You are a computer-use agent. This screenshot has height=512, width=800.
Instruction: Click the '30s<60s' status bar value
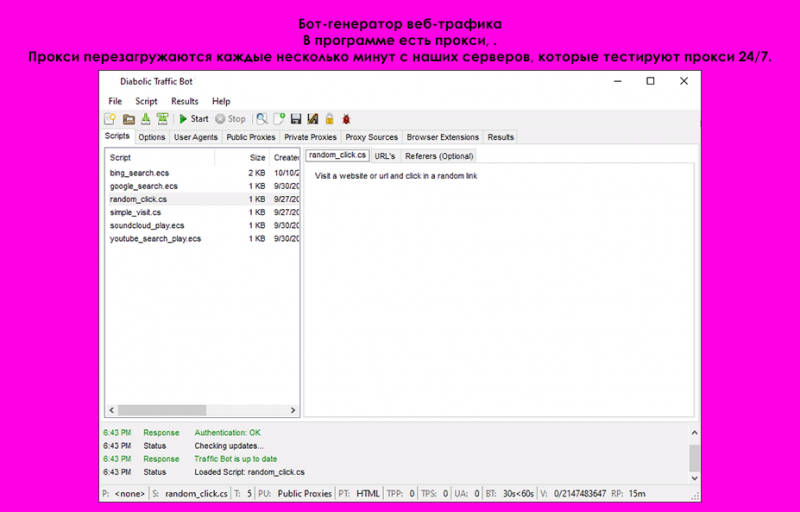pyautogui.click(x=518, y=494)
